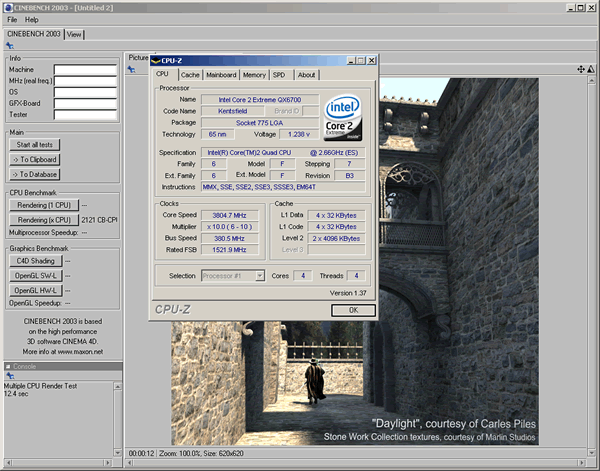Click the triangle icon beside the move arrows
This screenshot has width=600, height=471.
tap(591, 69)
